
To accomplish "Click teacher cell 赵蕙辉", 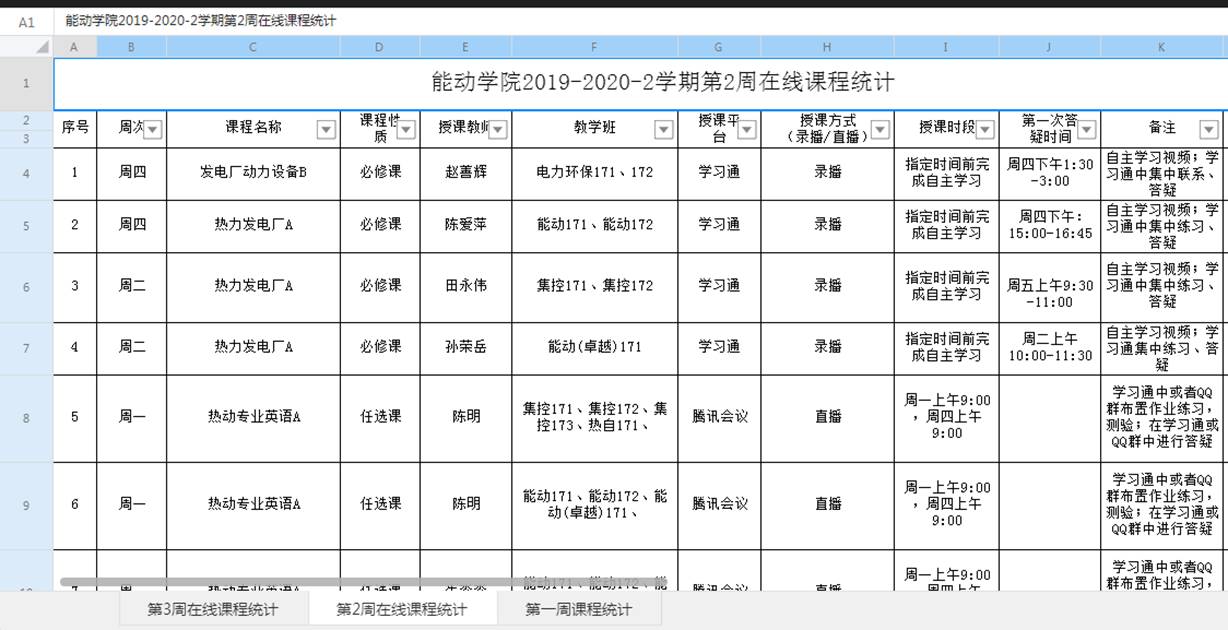I will 466,172.
